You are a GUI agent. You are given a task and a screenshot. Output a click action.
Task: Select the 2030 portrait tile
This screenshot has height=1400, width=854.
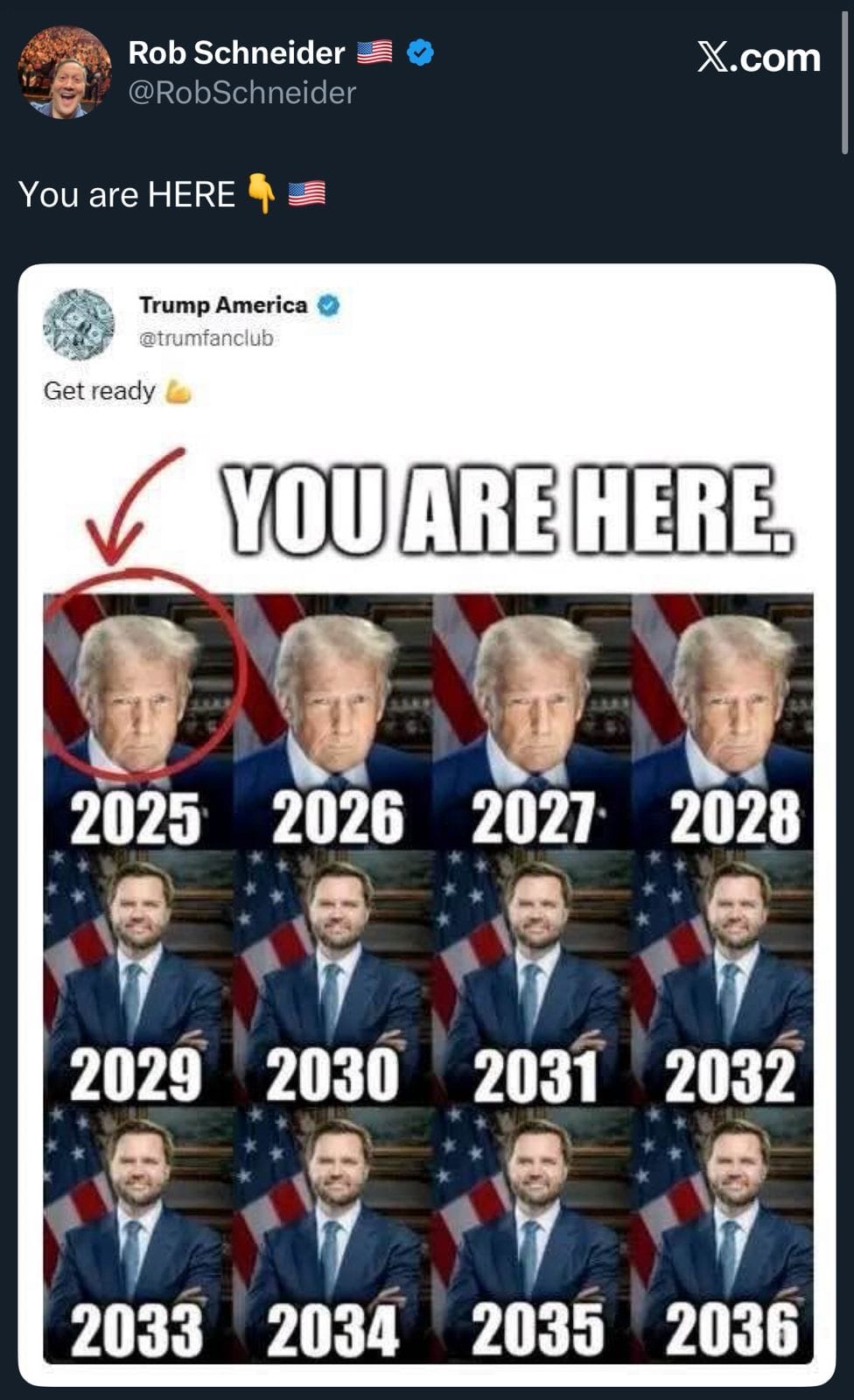(x=333, y=977)
